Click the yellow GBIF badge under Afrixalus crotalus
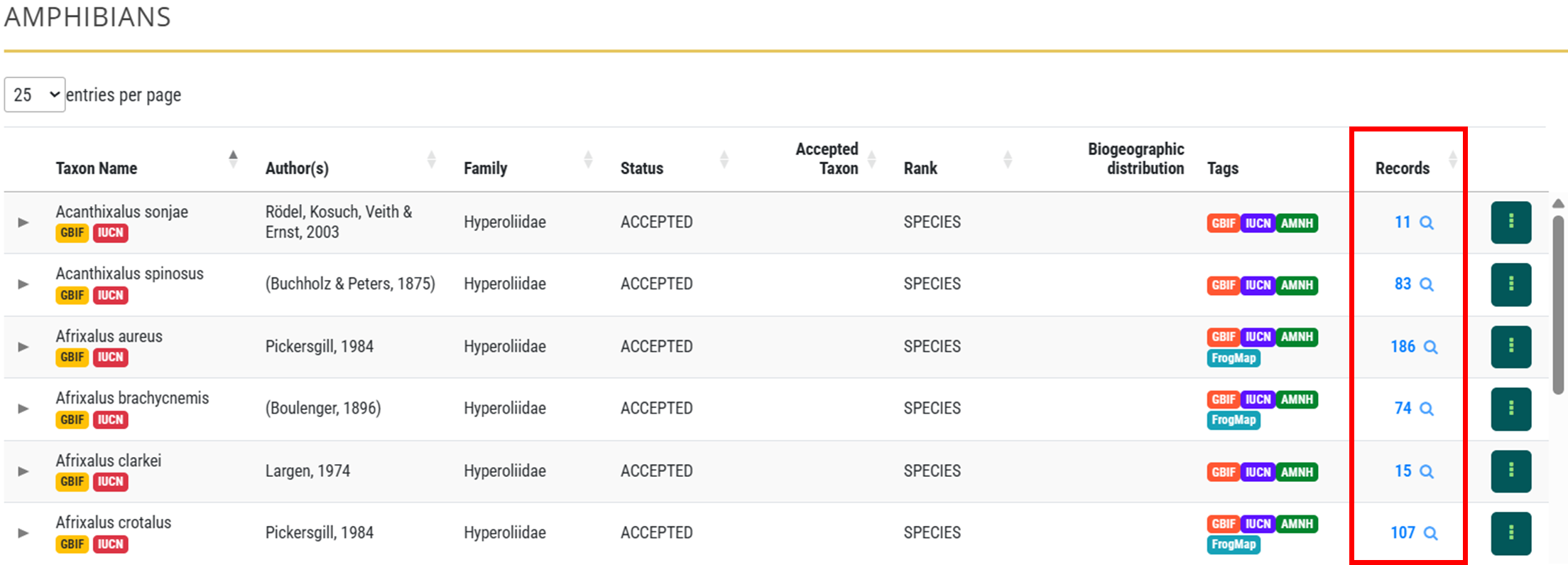This screenshot has width=1568, height=565. tap(72, 544)
